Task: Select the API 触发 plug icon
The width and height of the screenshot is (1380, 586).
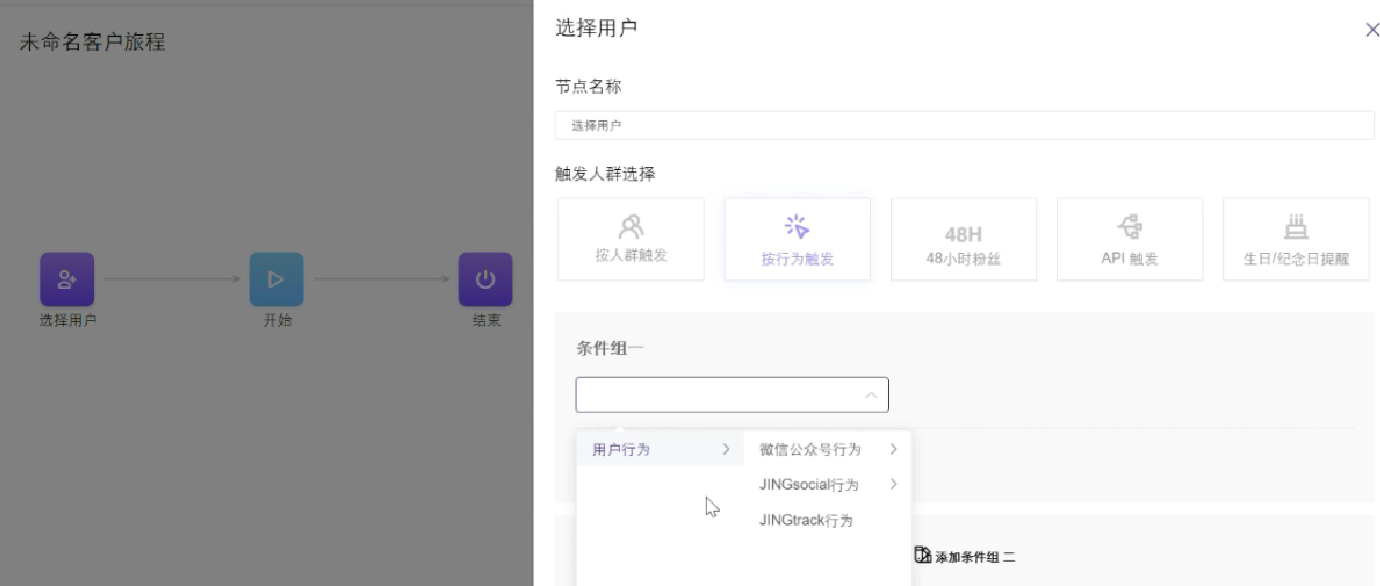Action: point(1130,227)
